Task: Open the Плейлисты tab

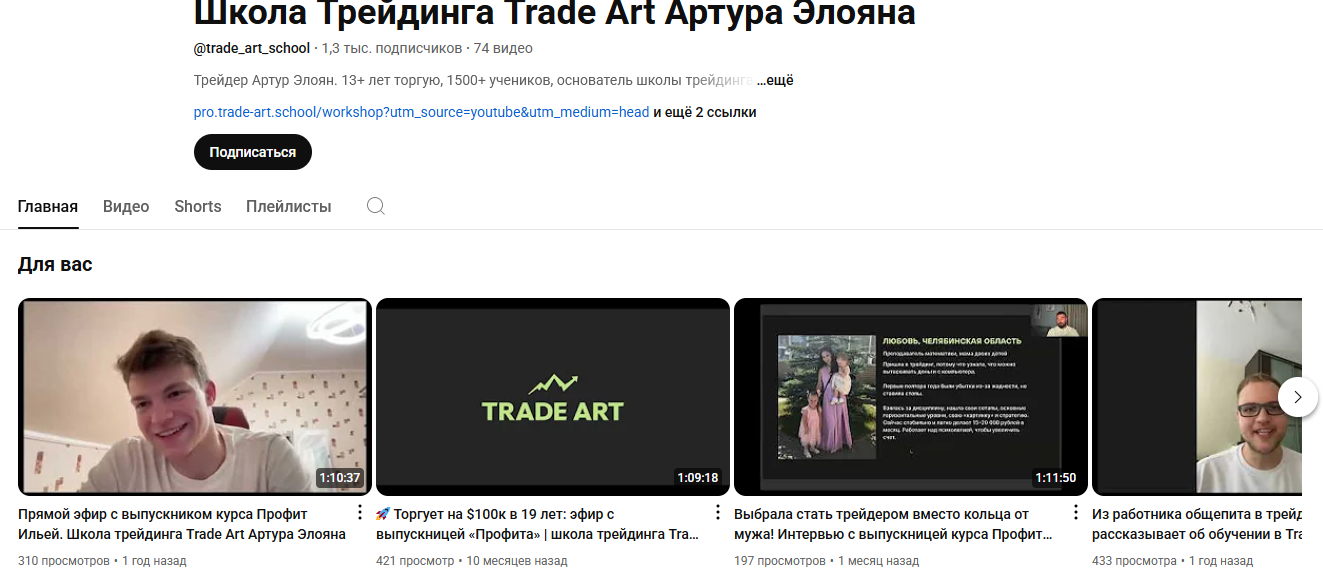Action: [289, 206]
